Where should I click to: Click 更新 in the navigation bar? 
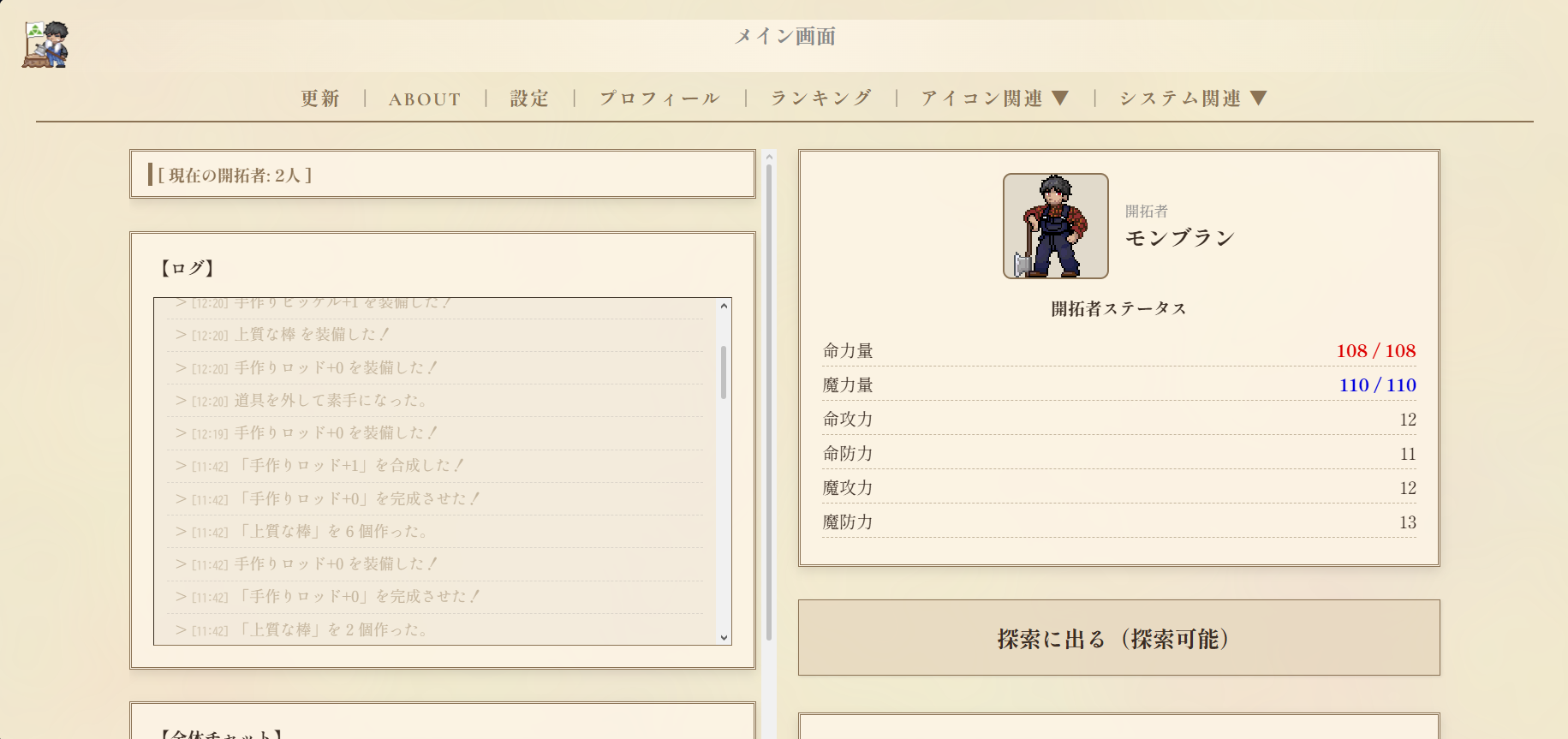[320, 98]
